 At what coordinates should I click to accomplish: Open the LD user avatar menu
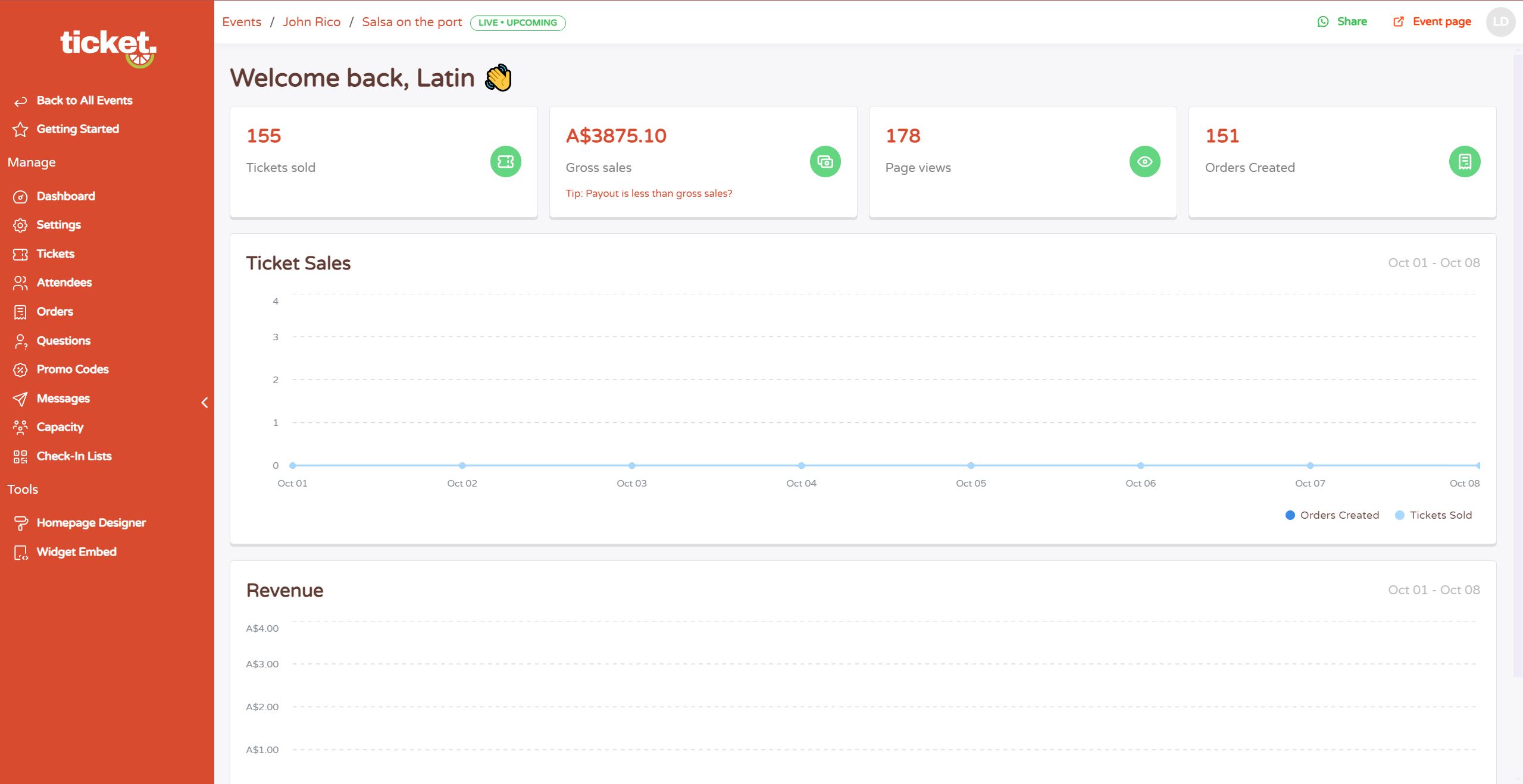1501,22
